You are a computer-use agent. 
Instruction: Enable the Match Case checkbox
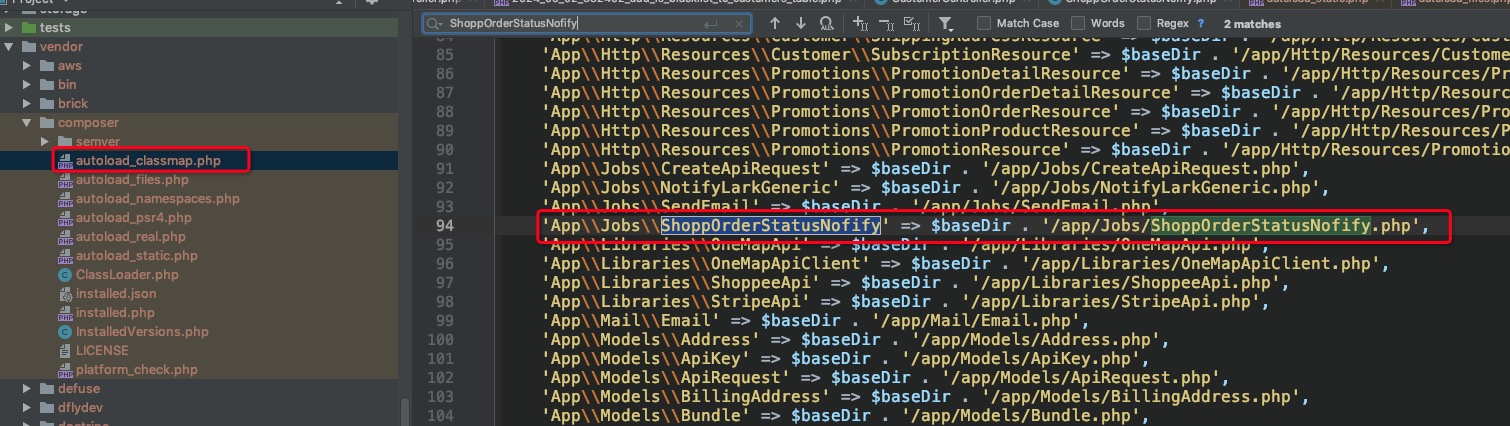click(x=985, y=23)
